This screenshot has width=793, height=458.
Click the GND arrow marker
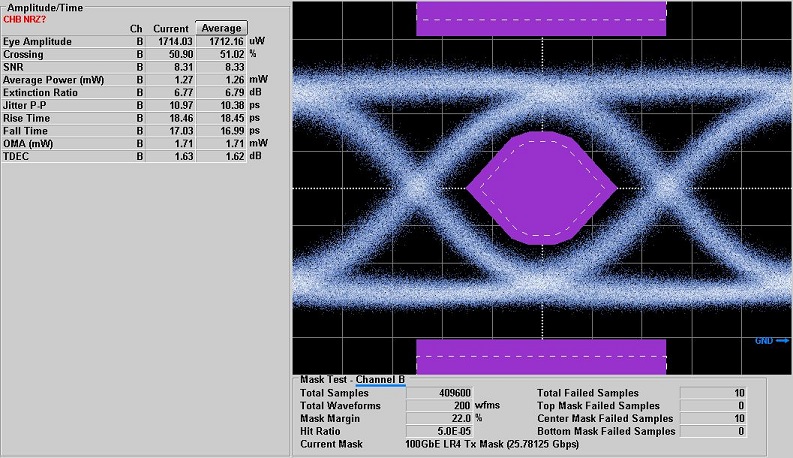[772, 341]
